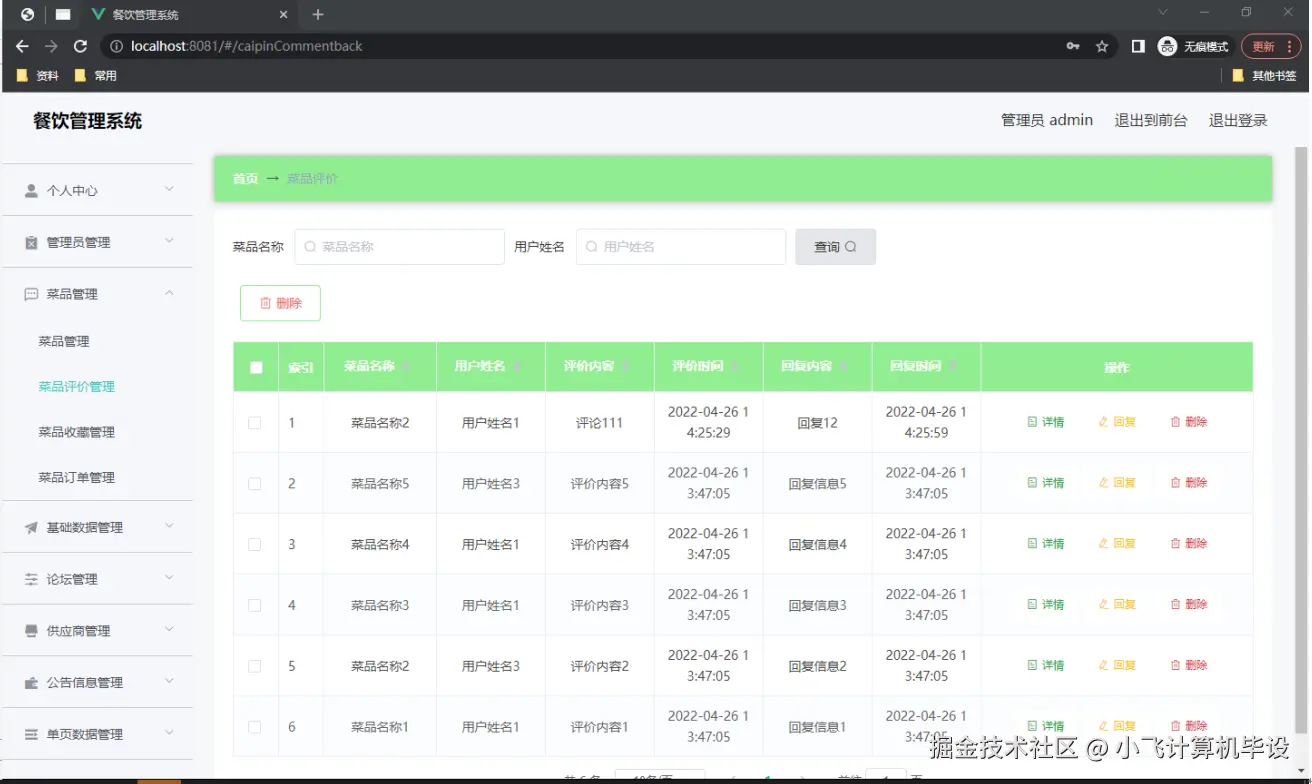
Task: Reload the page with the refresh icon
Action: click(81, 46)
